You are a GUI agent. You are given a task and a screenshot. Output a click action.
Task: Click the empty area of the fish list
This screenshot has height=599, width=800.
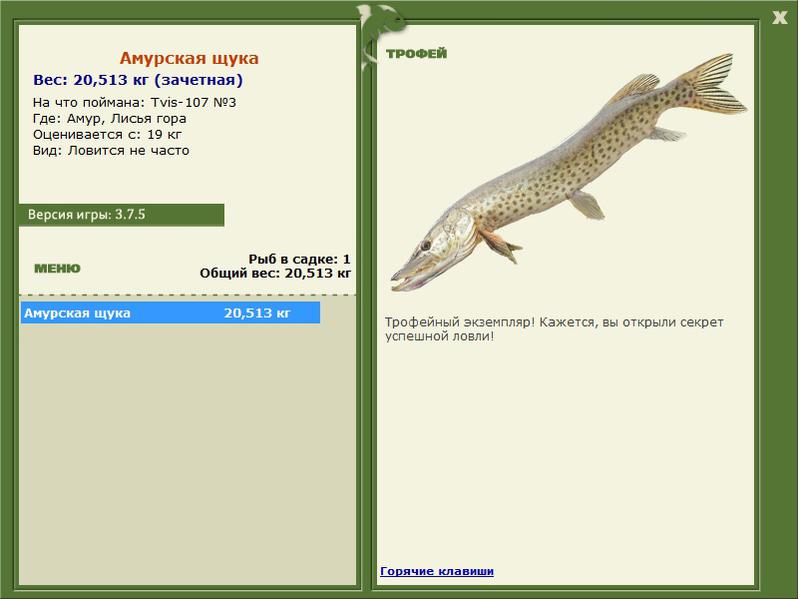point(187,454)
